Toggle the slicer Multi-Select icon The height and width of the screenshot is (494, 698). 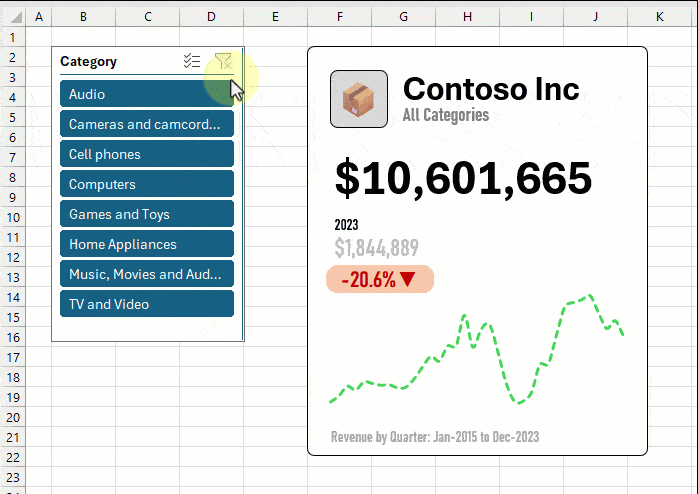tap(192, 61)
